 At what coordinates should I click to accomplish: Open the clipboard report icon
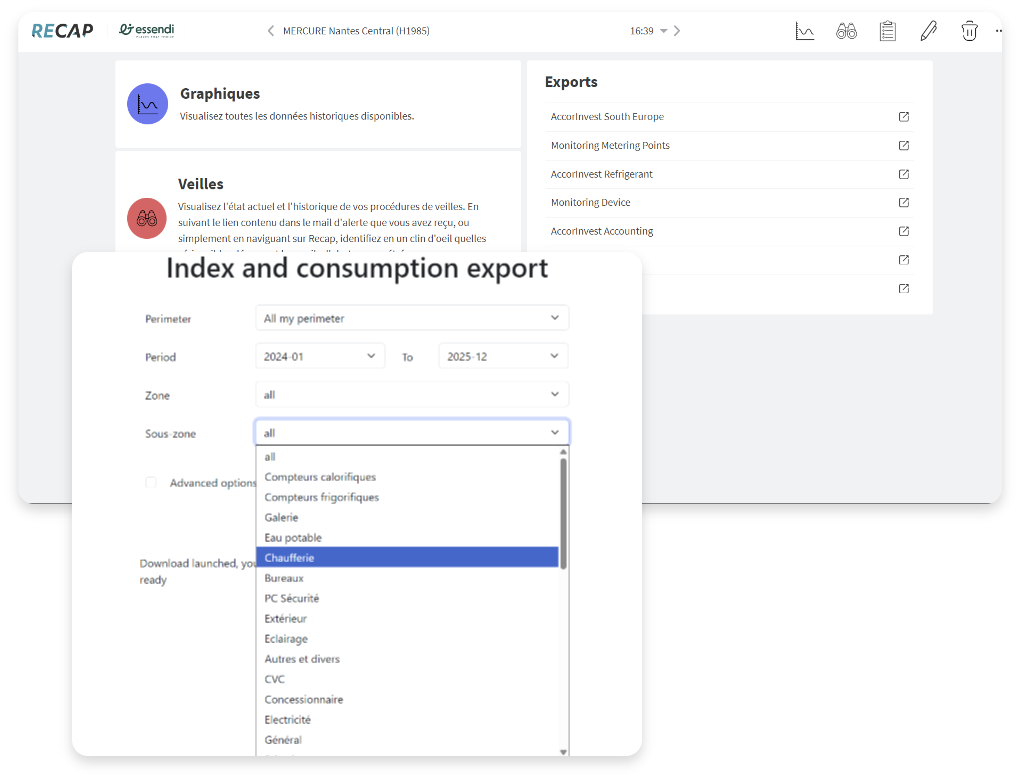coord(887,31)
